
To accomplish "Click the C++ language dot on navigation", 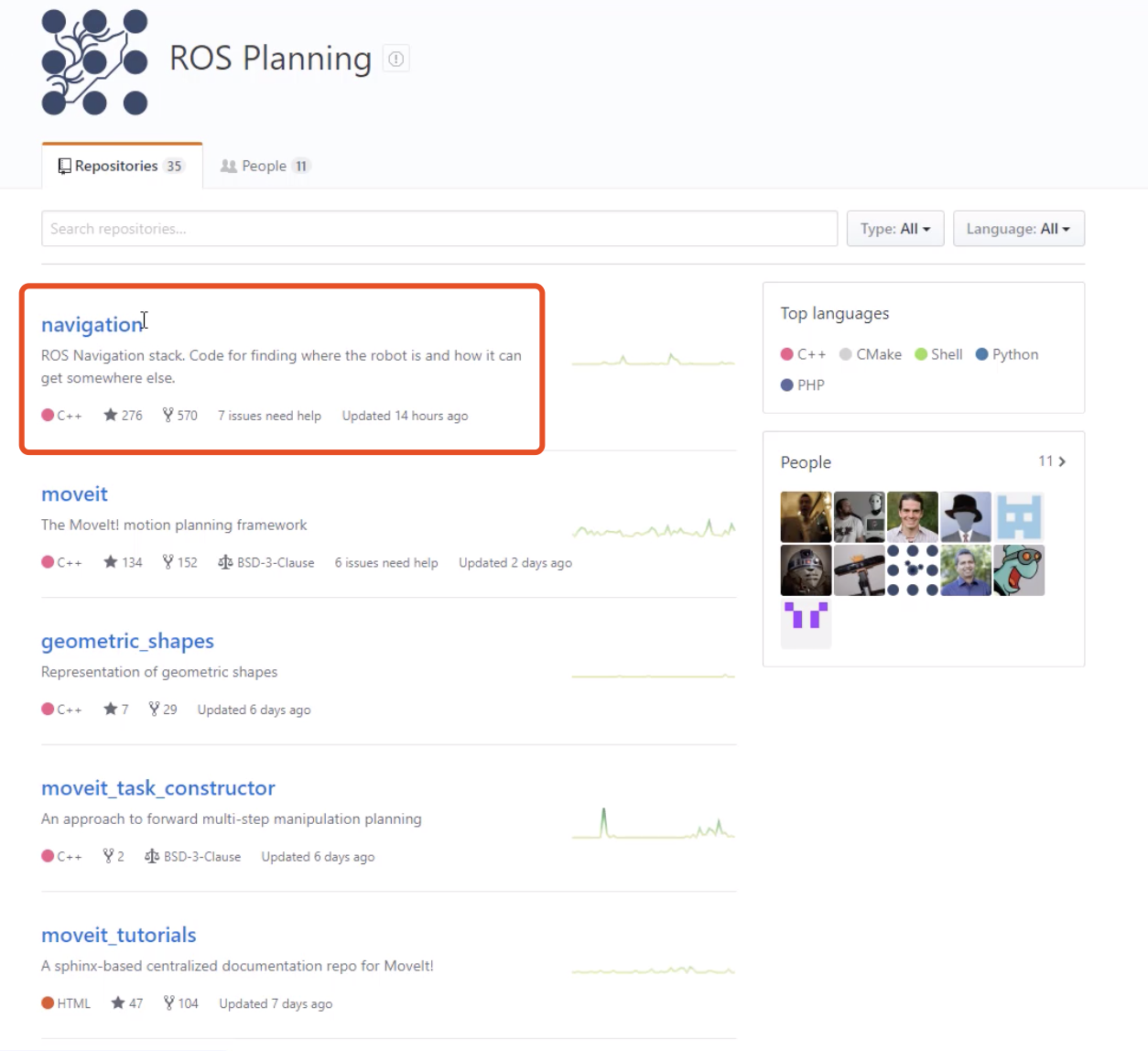I will click(48, 415).
